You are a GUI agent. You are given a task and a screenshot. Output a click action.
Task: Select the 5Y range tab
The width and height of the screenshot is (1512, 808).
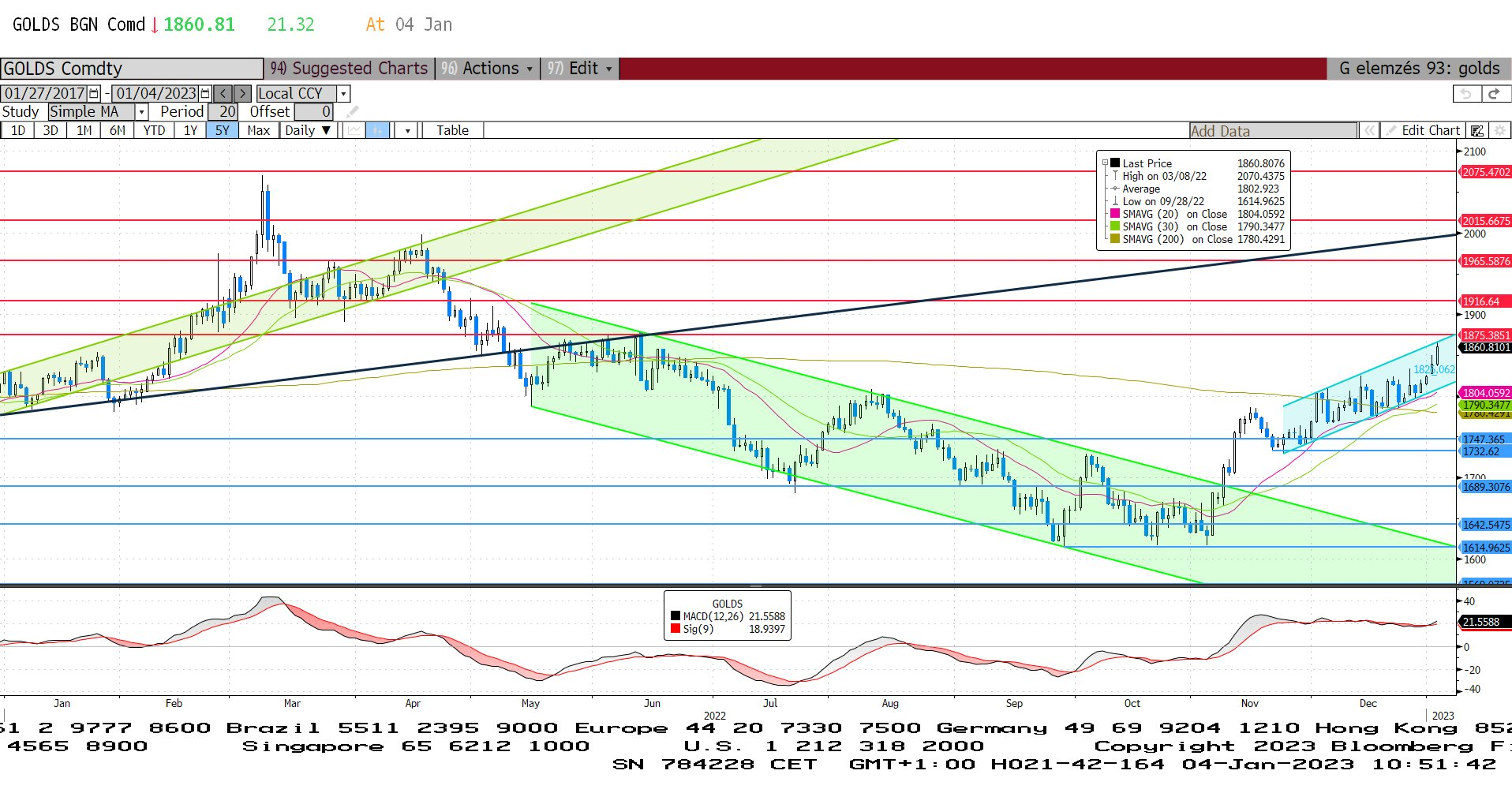(223, 130)
